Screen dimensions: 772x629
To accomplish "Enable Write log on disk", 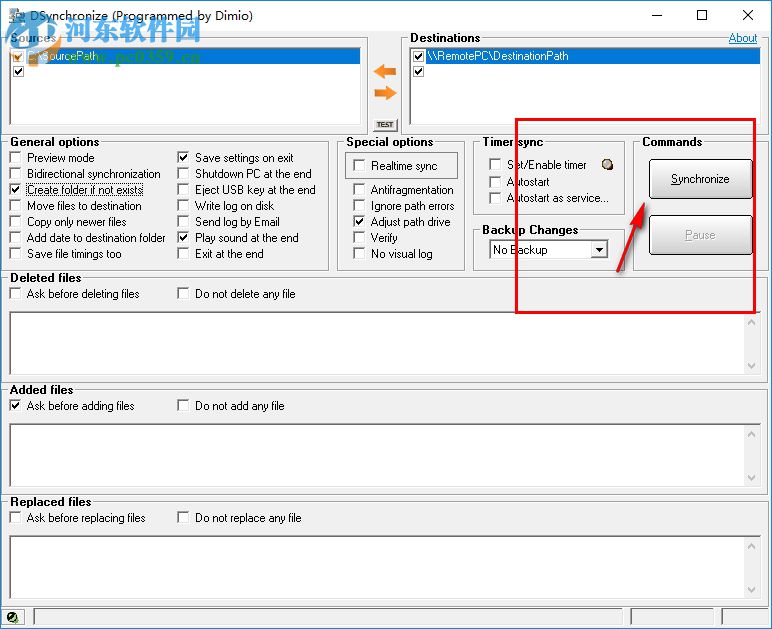I will [x=183, y=206].
